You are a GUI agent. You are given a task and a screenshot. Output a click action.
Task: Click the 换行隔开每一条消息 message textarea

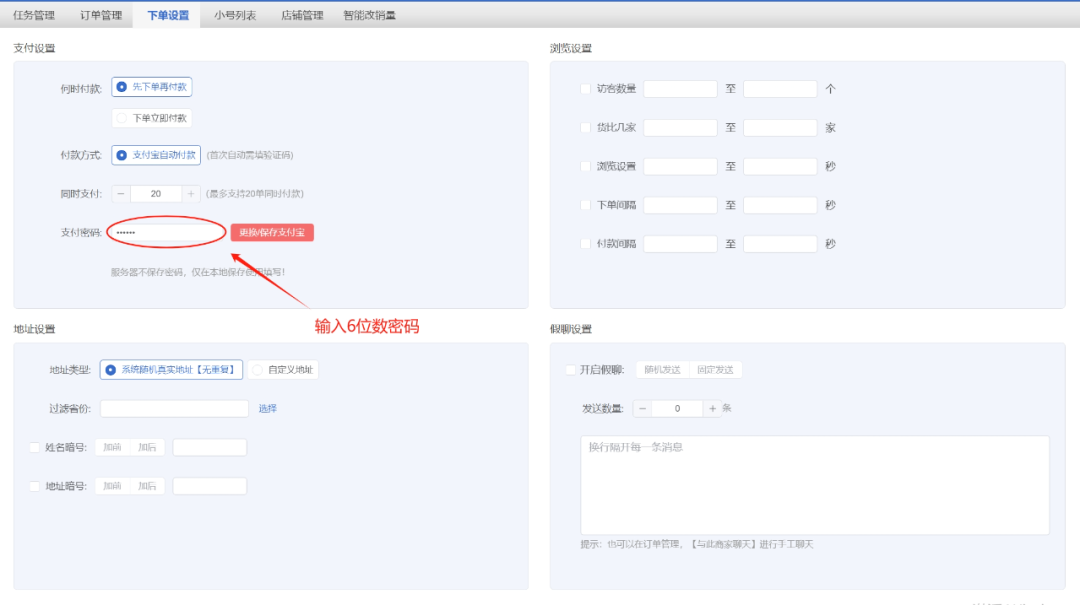(x=815, y=485)
